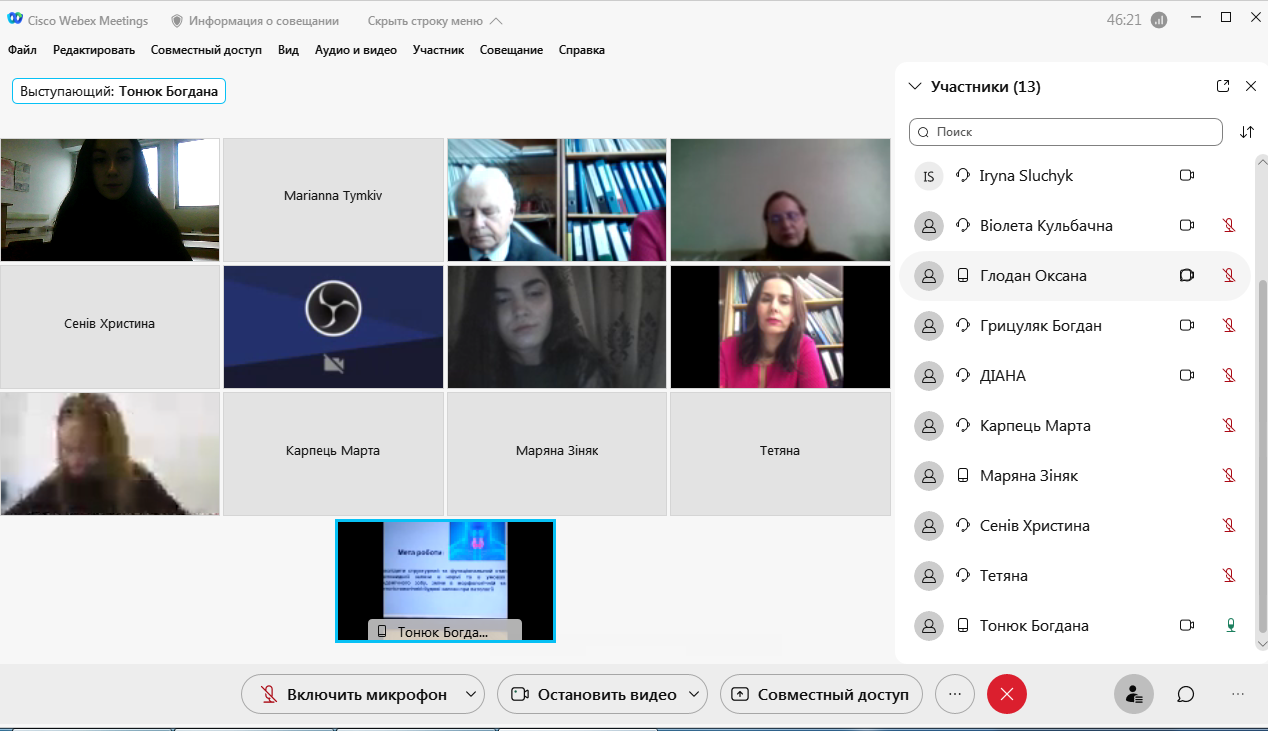Click muted mic icon for Віолета Кульбачна
The width and height of the screenshot is (1268, 731).
(x=1230, y=226)
